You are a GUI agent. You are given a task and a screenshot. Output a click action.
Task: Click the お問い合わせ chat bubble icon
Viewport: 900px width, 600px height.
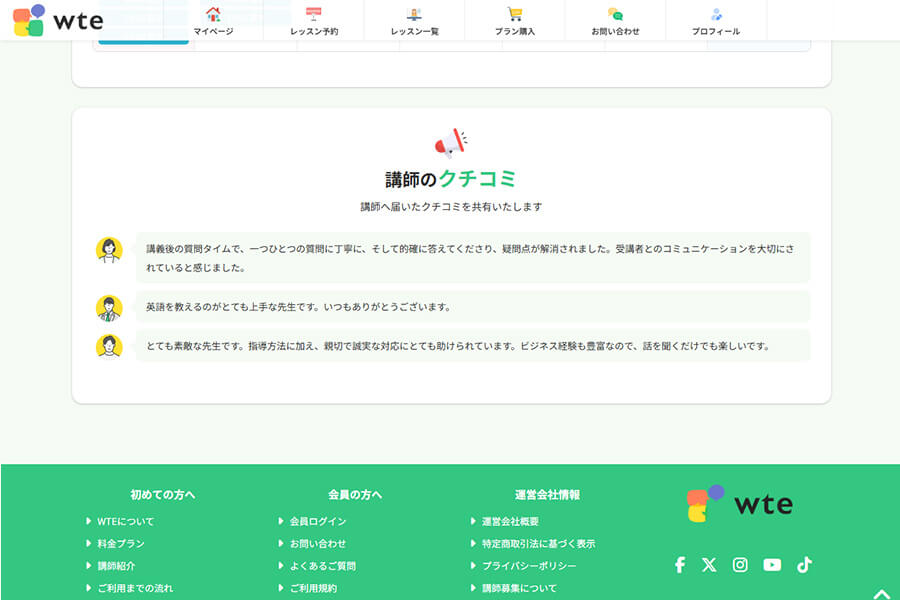pyautogui.click(x=618, y=13)
